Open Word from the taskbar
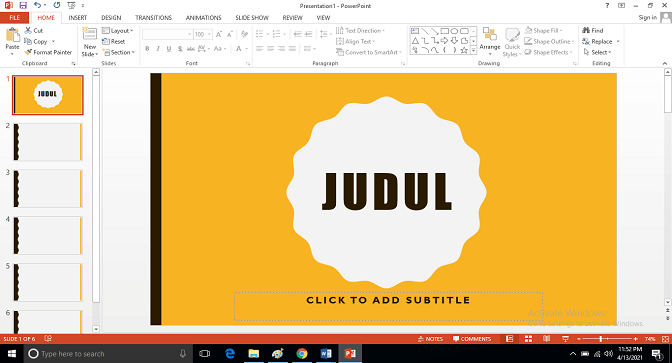This screenshot has width=672, height=363. (x=326, y=354)
